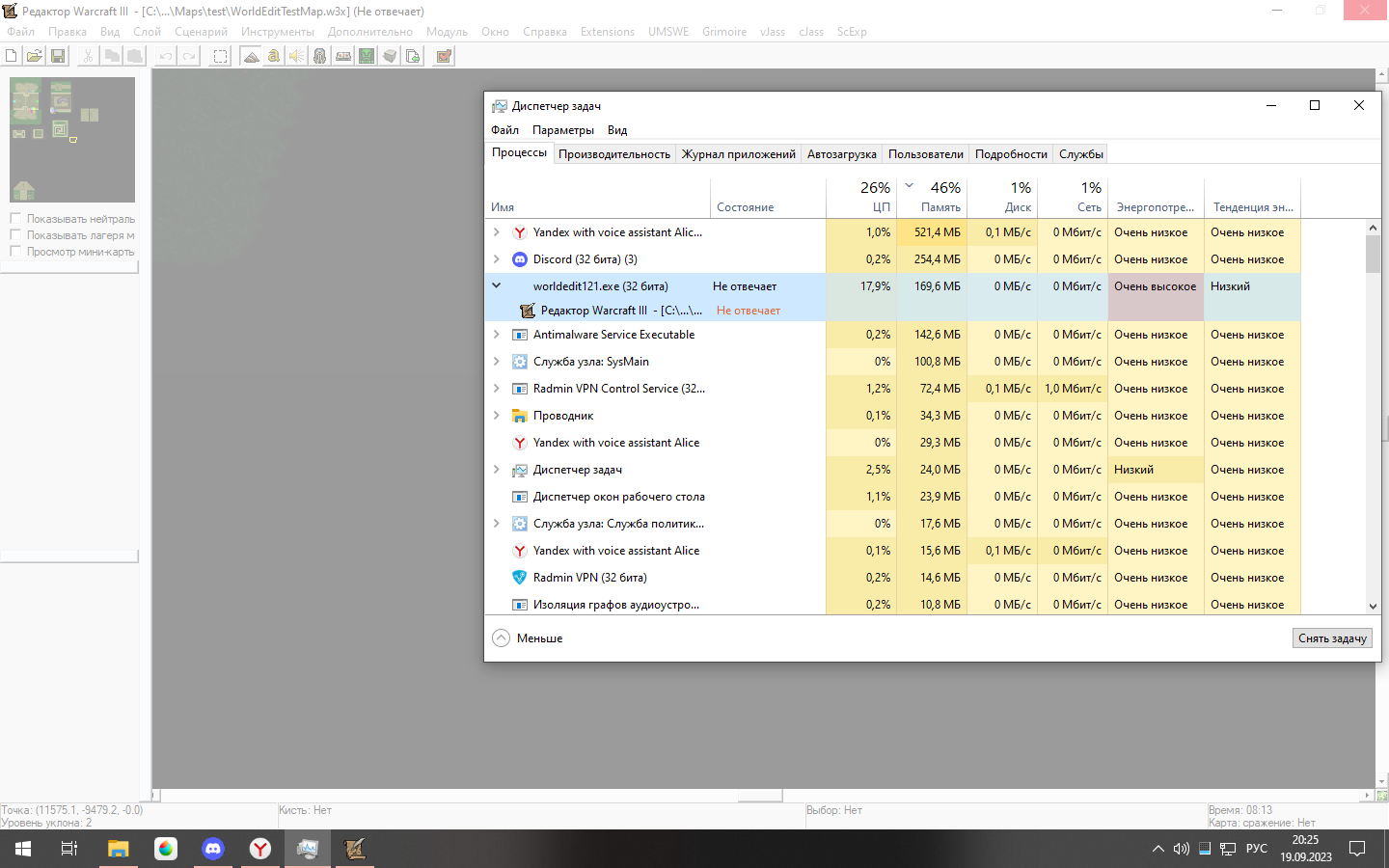The width and height of the screenshot is (1389, 868).
Task: Click the 'Снять задачу' button
Action: coord(1331,638)
